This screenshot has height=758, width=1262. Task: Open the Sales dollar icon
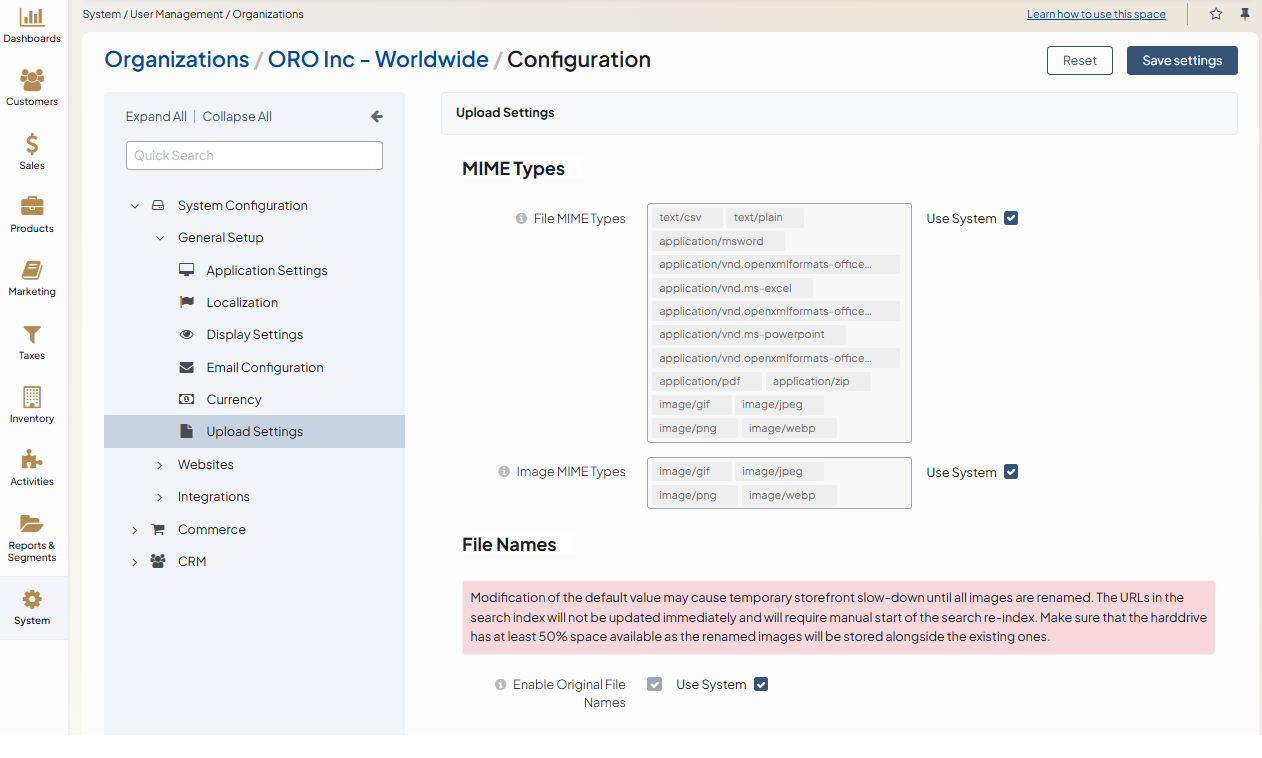tap(32, 145)
